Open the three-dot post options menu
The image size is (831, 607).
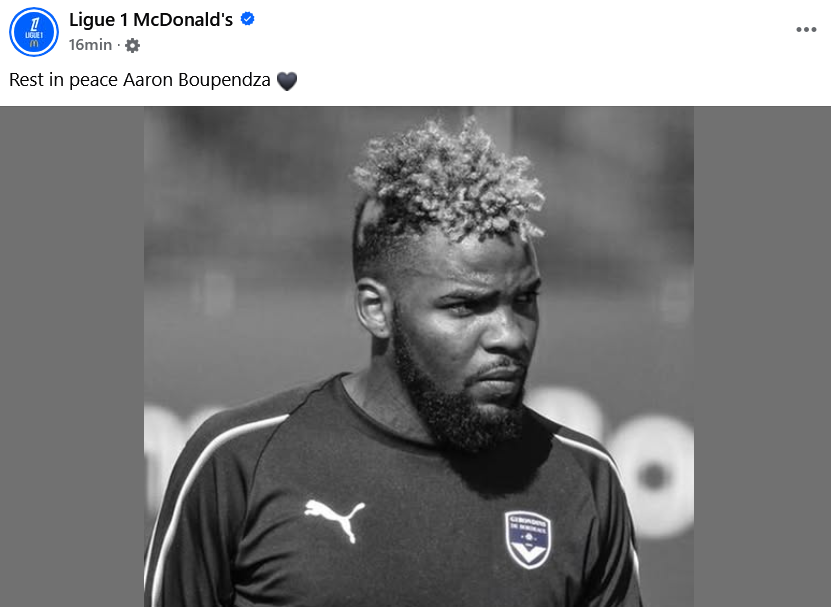tap(806, 30)
